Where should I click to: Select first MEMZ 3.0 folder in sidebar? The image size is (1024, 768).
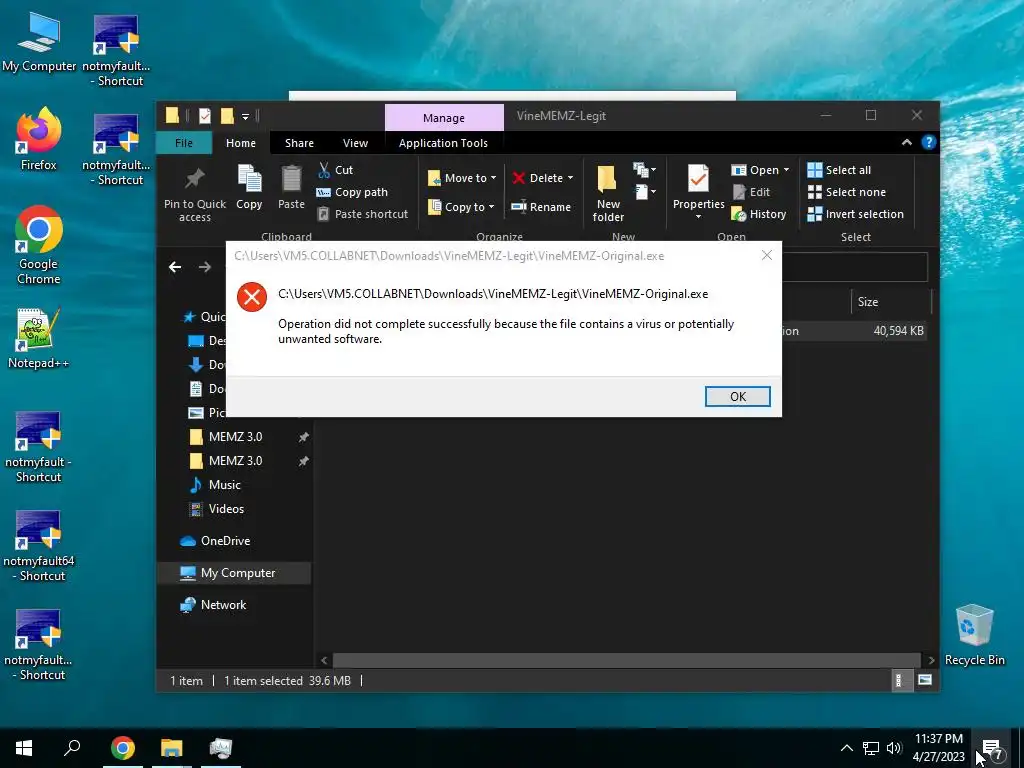(235, 436)
